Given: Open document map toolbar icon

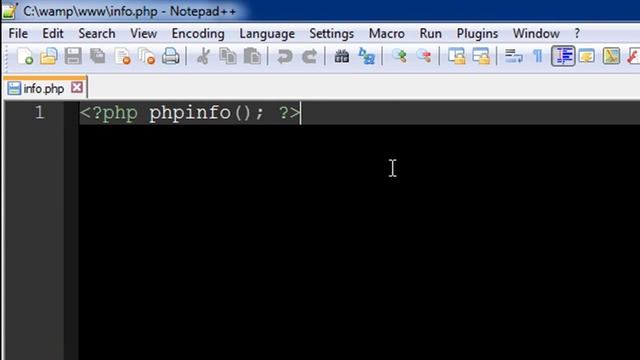Looking at the screenshot, I should 611,56.
